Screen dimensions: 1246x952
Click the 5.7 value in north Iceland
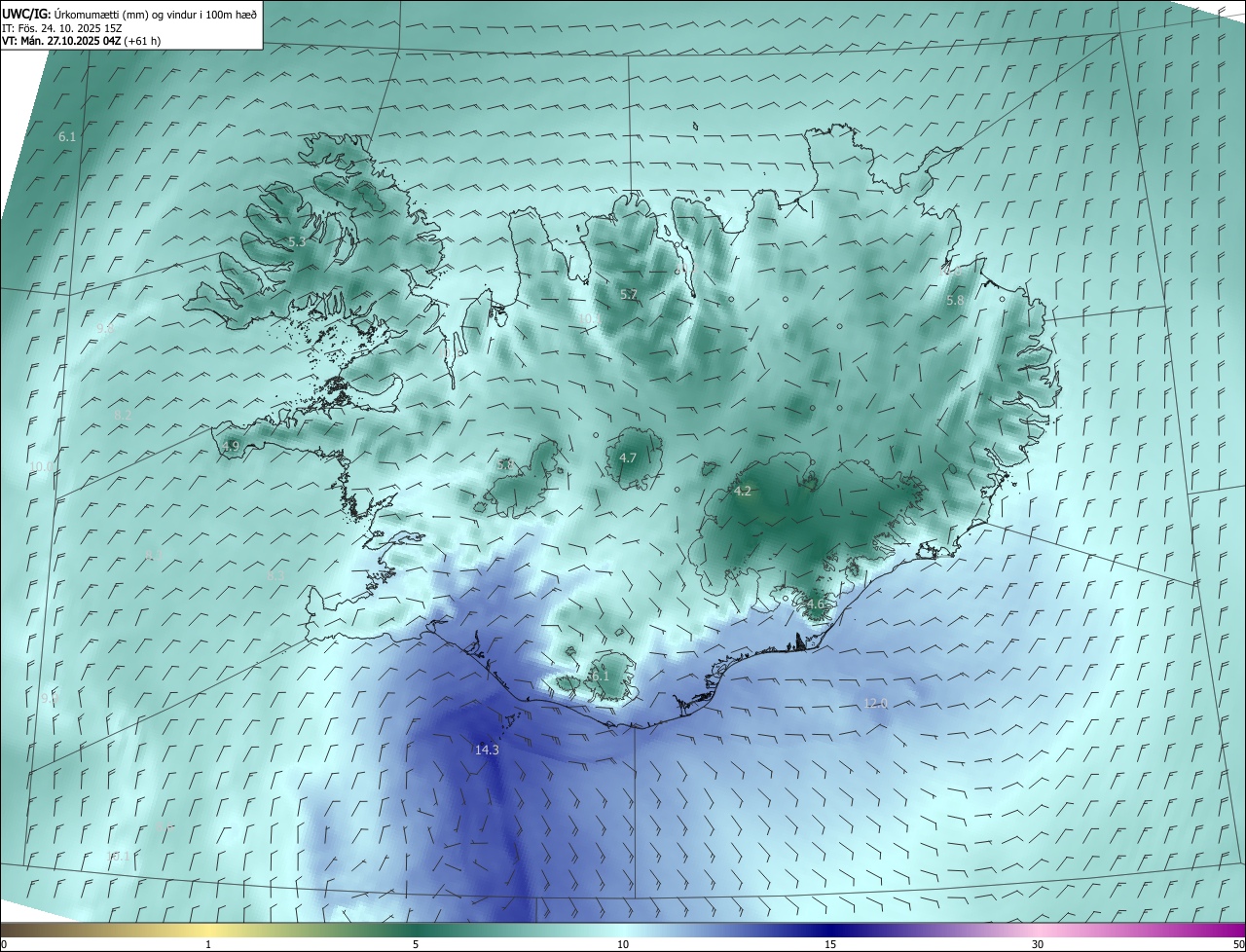click(629, 294)
